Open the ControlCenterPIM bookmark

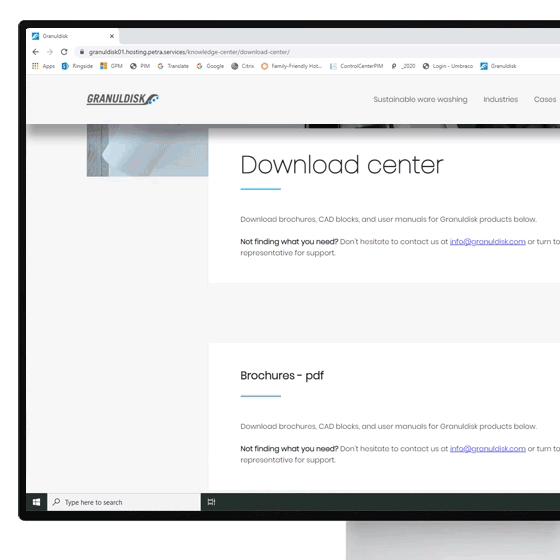[356, 66]
